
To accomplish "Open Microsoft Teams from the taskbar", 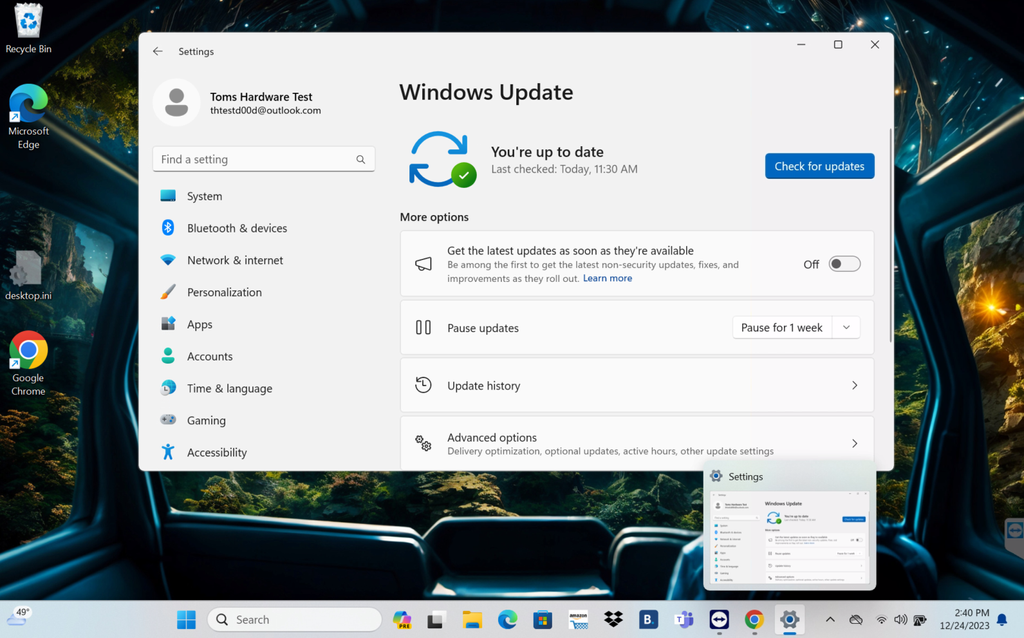I will click(x=684, y=619).
